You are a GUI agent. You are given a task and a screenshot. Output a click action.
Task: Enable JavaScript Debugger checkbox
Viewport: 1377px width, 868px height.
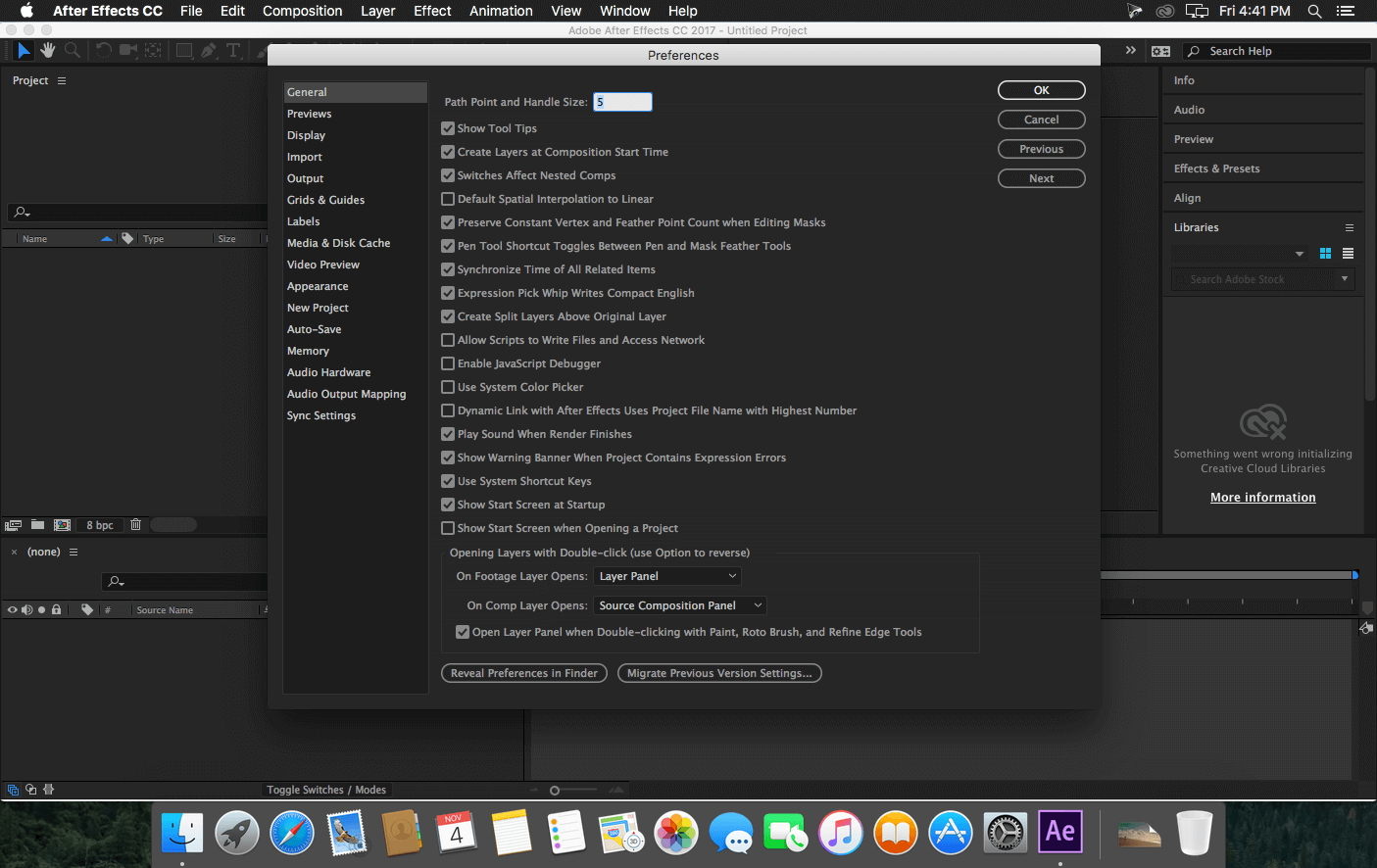448,363
